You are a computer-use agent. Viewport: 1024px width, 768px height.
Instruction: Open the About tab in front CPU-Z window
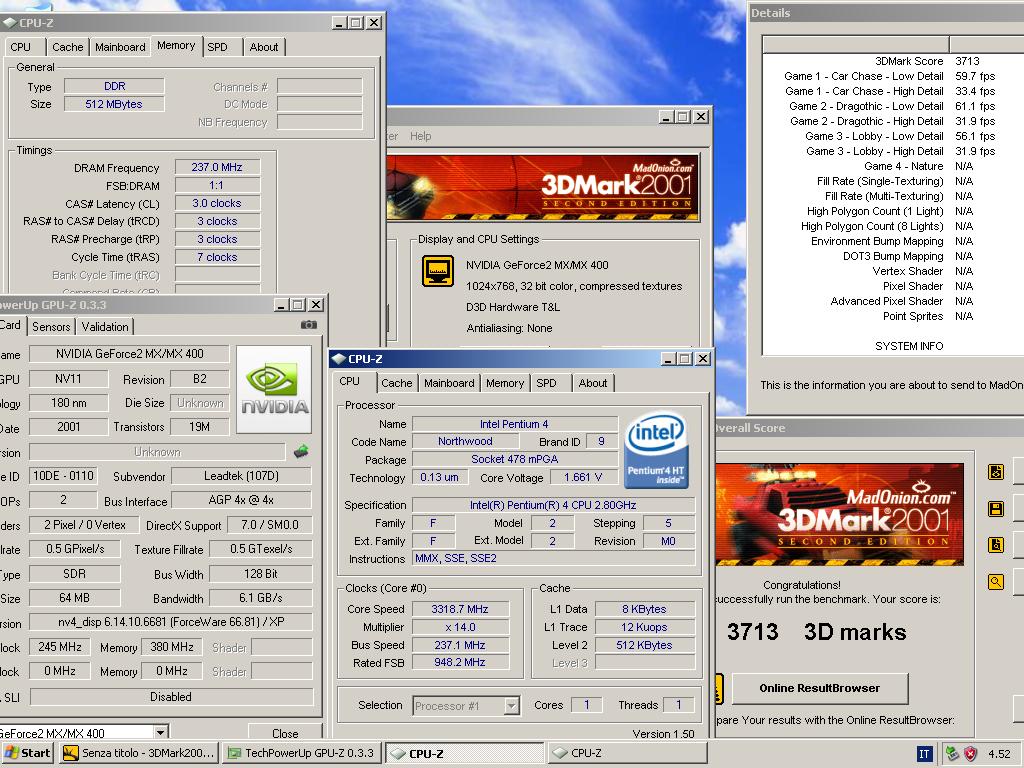593,383
